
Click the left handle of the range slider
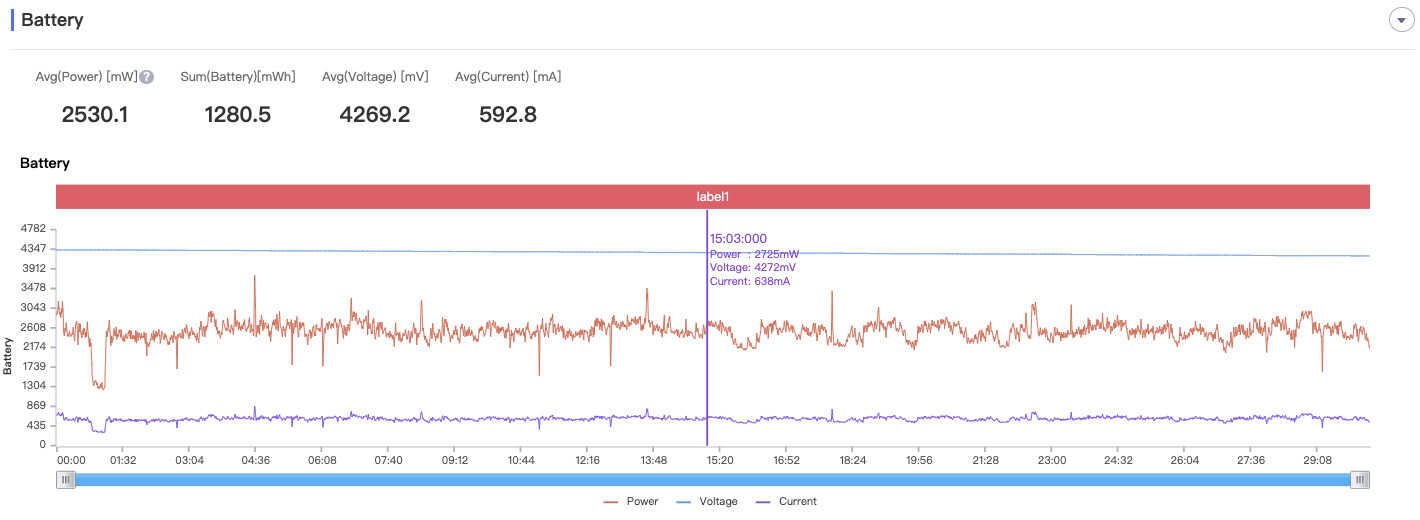tap(66, 480)
